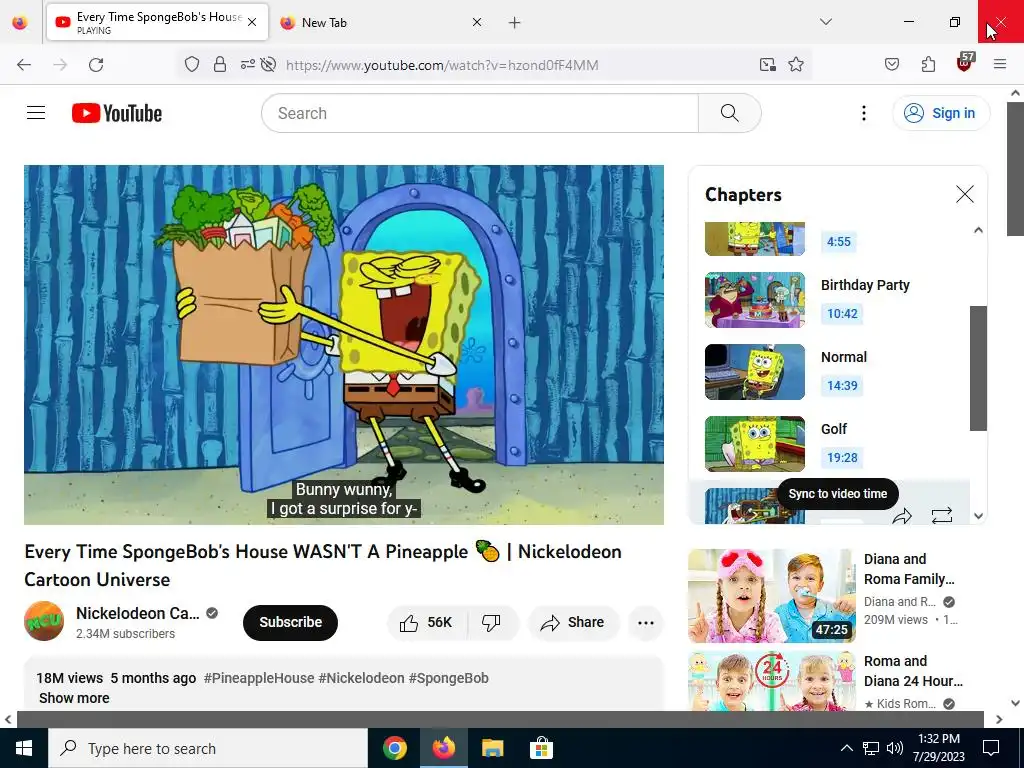
Task: Open tracking protection shield icon
Action: (191, 65)
